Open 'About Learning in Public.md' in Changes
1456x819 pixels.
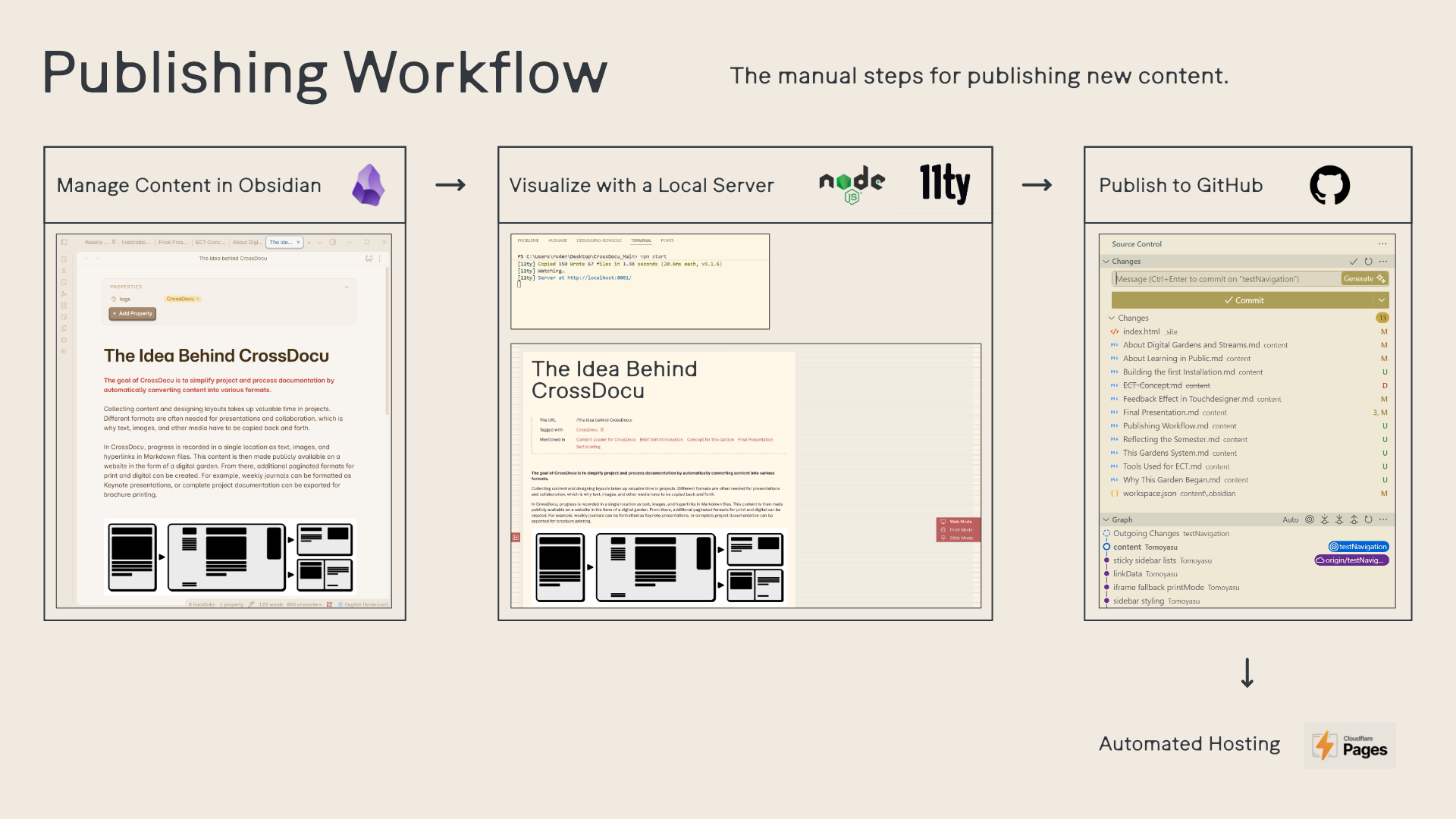[1172, 359]
